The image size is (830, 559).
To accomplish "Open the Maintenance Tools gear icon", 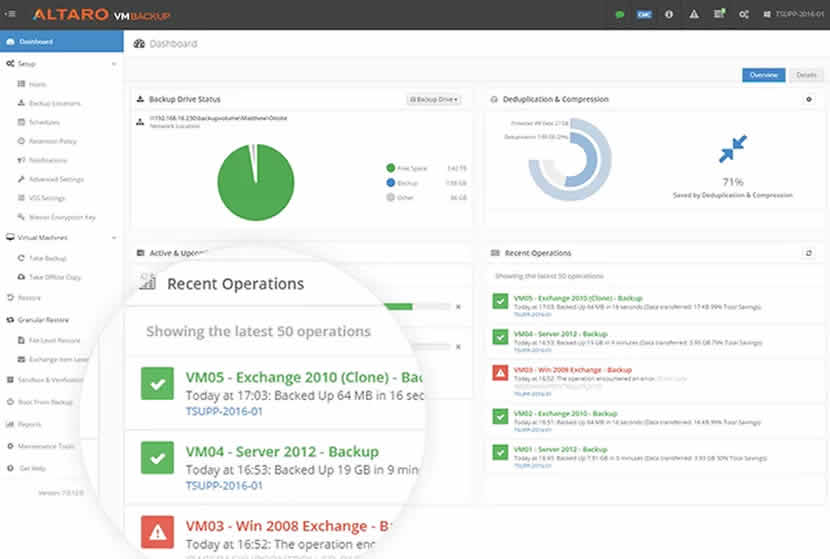I will coord(10,446).
